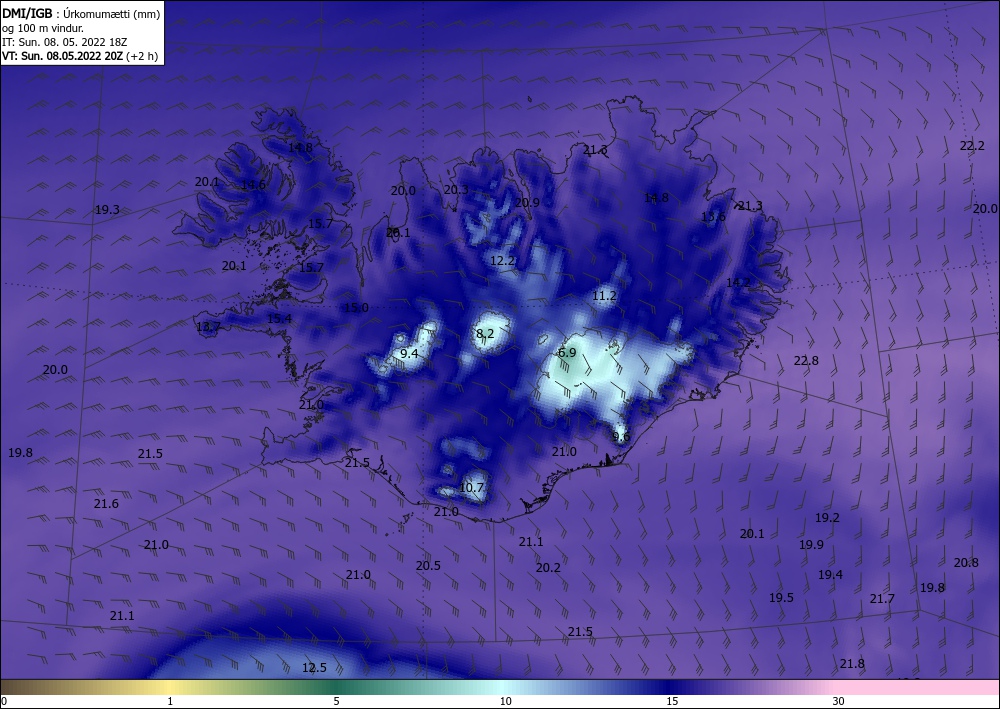
Task: Click the 13.7 value on the western peninsula
Action: pyautogui.click(x=208, y=326)
